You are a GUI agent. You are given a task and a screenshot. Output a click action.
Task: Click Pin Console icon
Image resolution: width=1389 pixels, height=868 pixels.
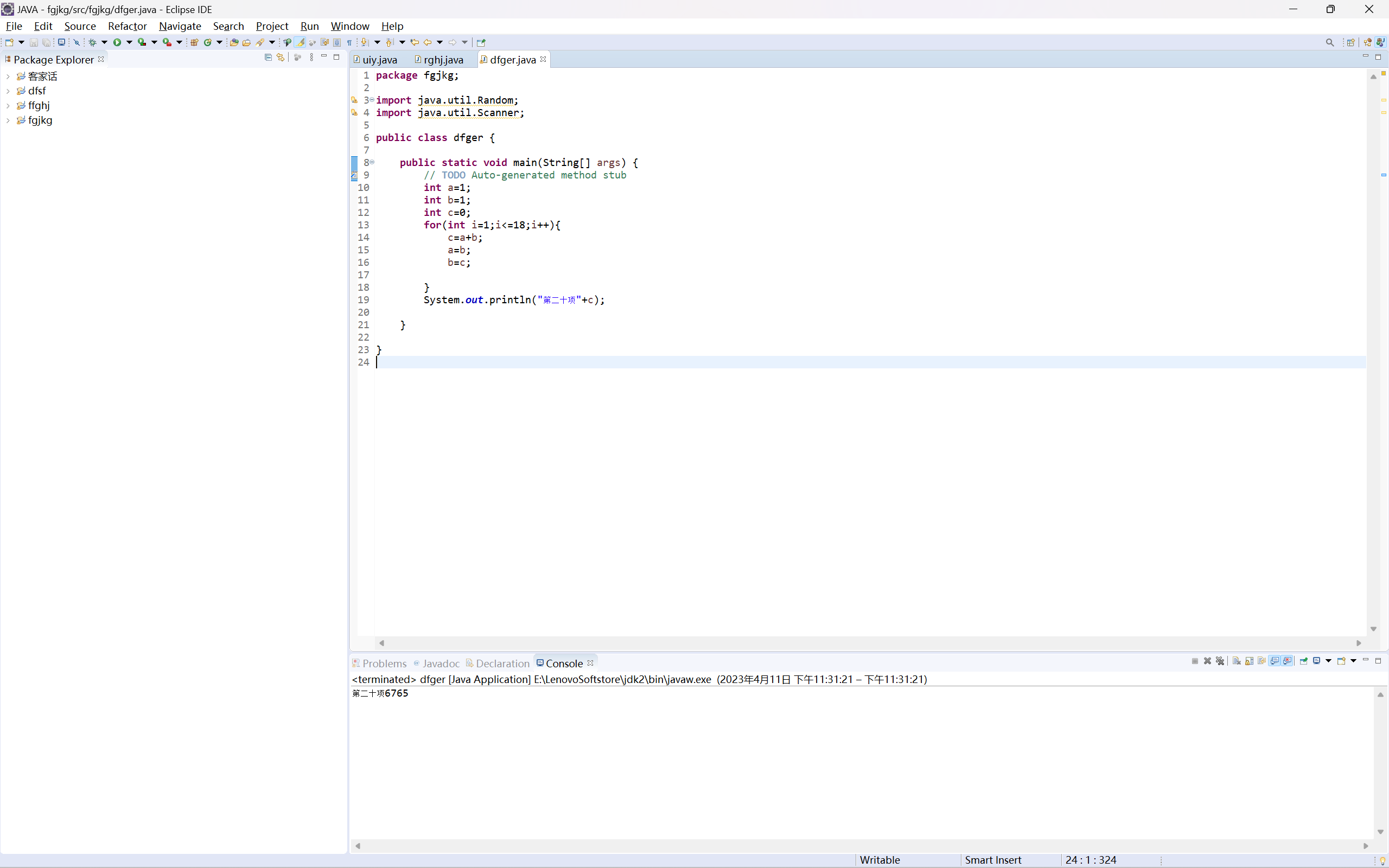(x=1303, y=661)
